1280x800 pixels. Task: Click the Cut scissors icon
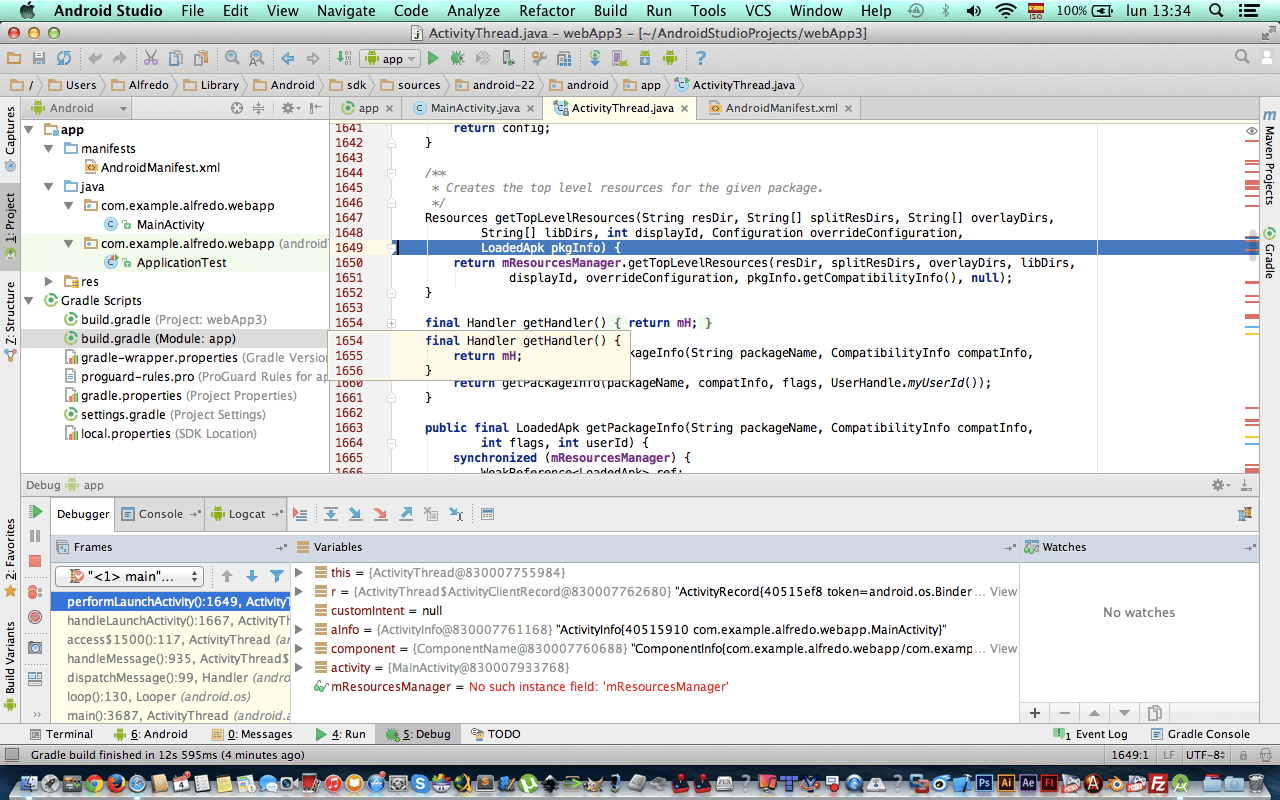[x=151, y=59]
